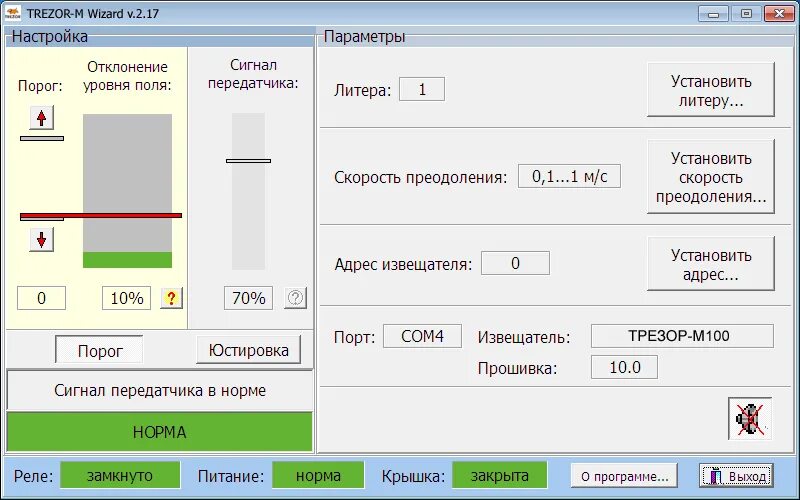Toggle the muted speaker sound icon
This screenshot has width=800, height=500.
[x=749, y=419]
